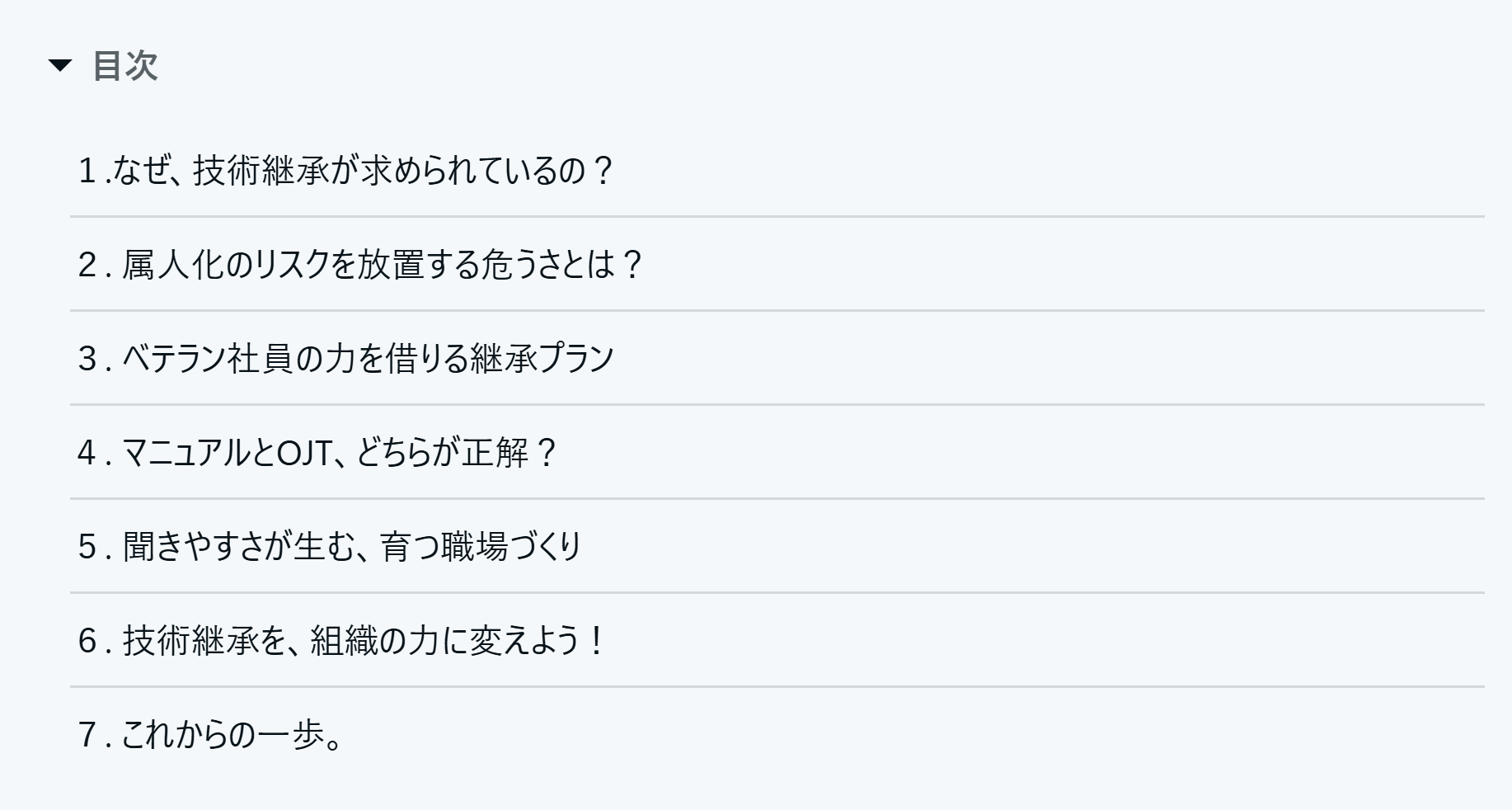This screenshot has width=1512, height=810.
Task: Click the number 1 of the first entry
Action: 87,171
